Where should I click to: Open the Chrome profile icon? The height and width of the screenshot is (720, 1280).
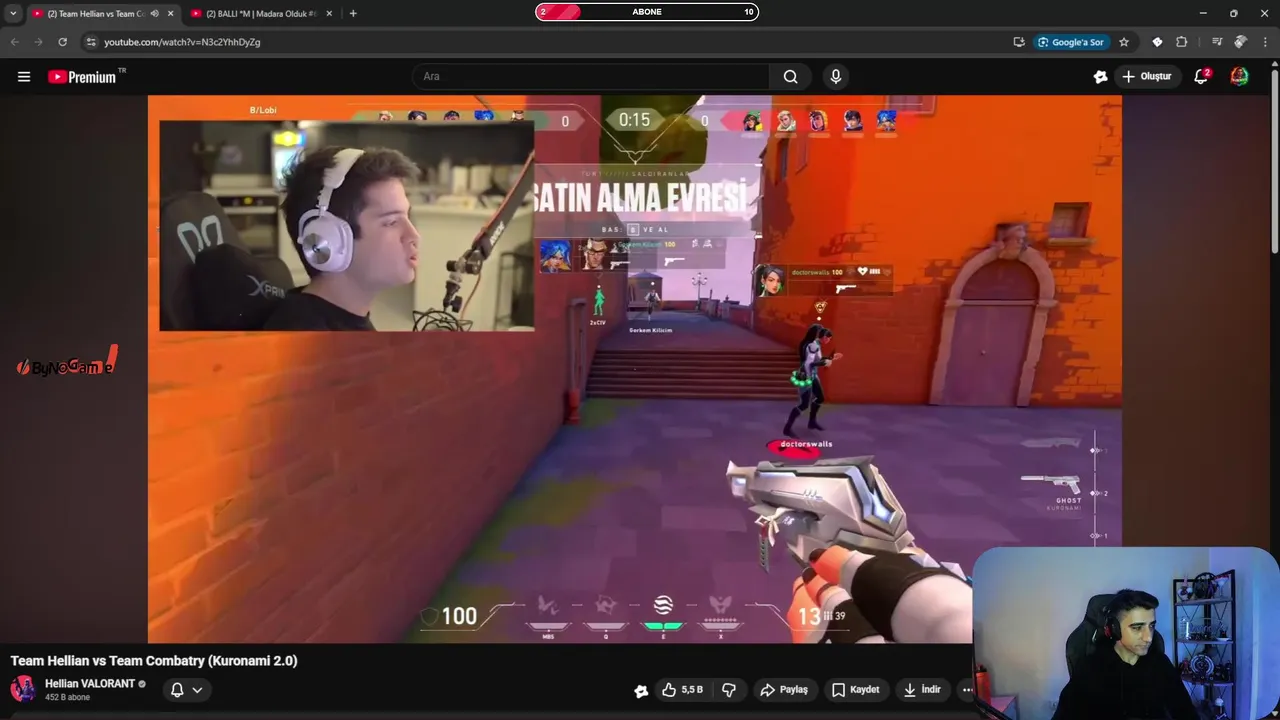point(1241,42)
